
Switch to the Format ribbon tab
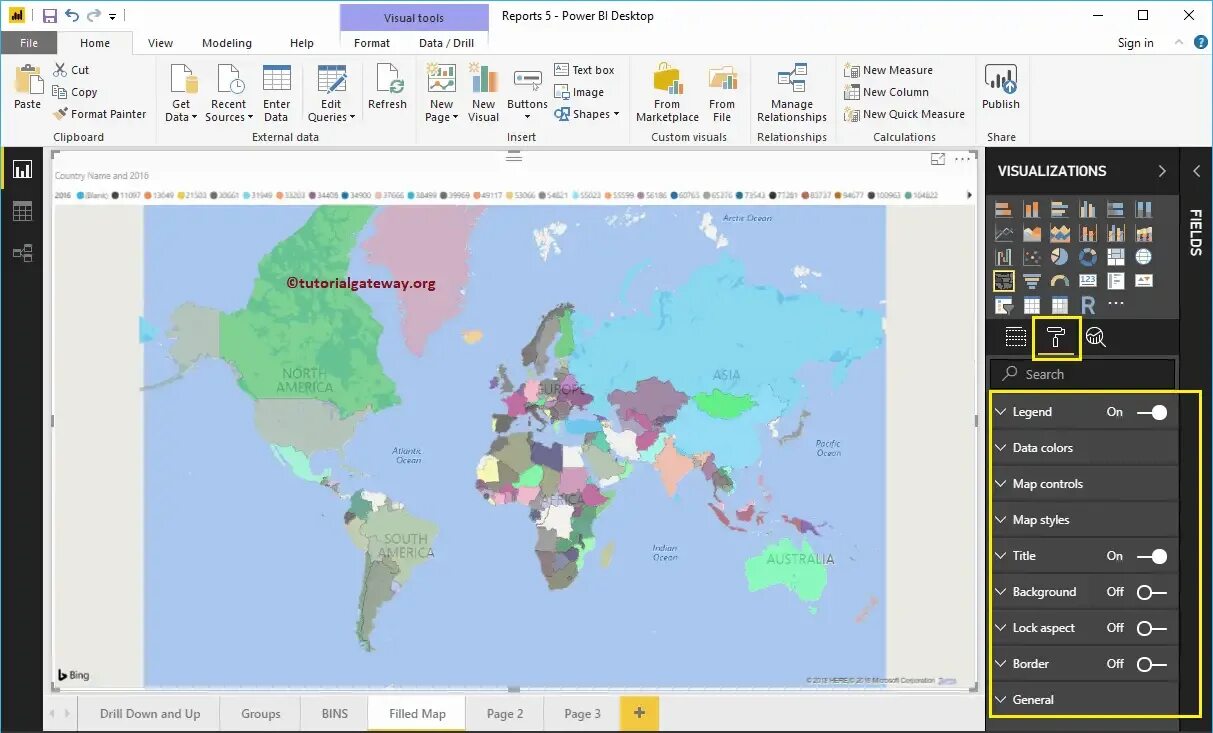click(x=372, y=43)
